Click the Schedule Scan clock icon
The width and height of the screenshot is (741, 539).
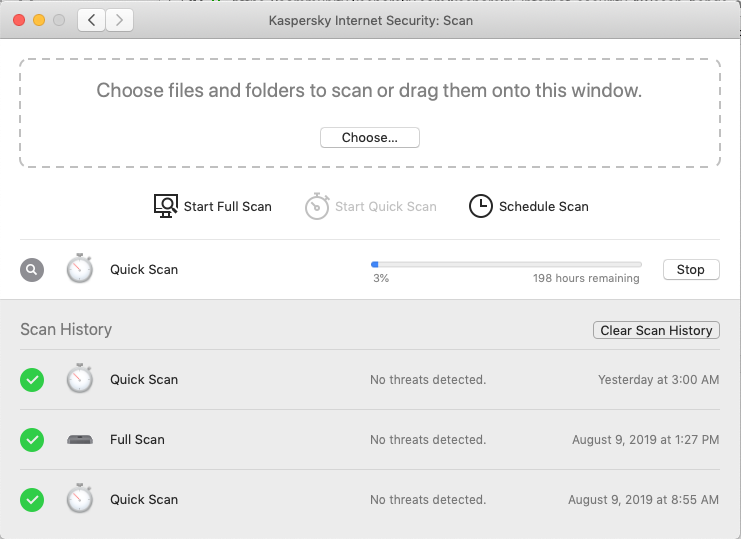point(481,206)
